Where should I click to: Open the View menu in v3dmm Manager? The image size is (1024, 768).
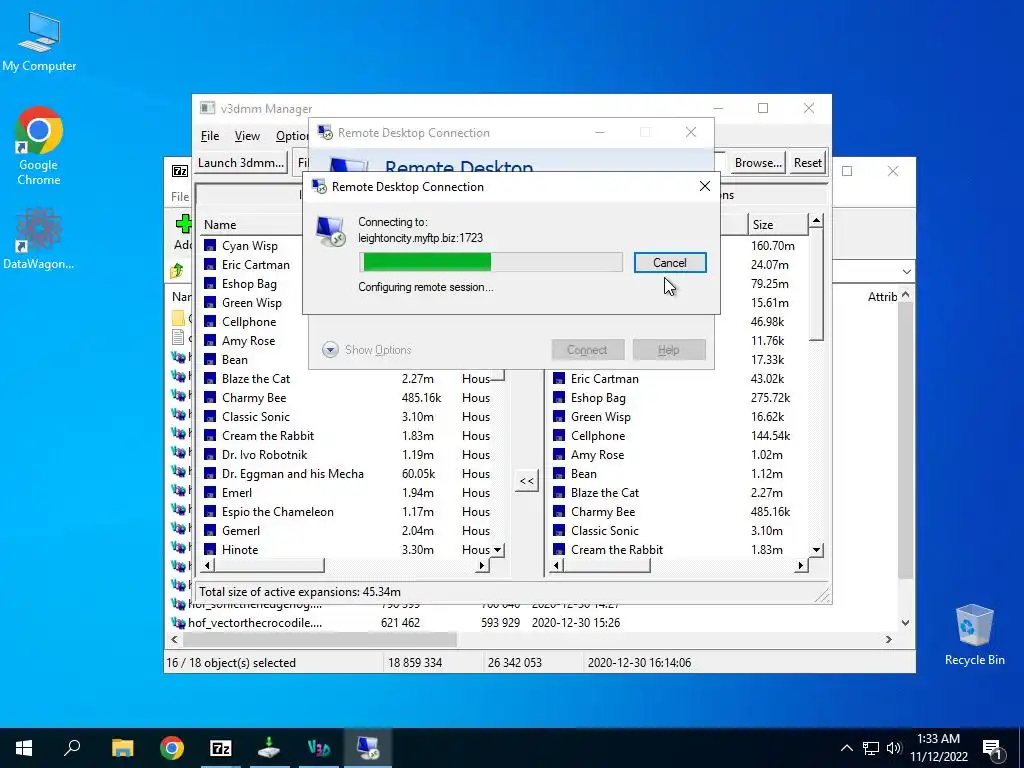click(247, 136)
